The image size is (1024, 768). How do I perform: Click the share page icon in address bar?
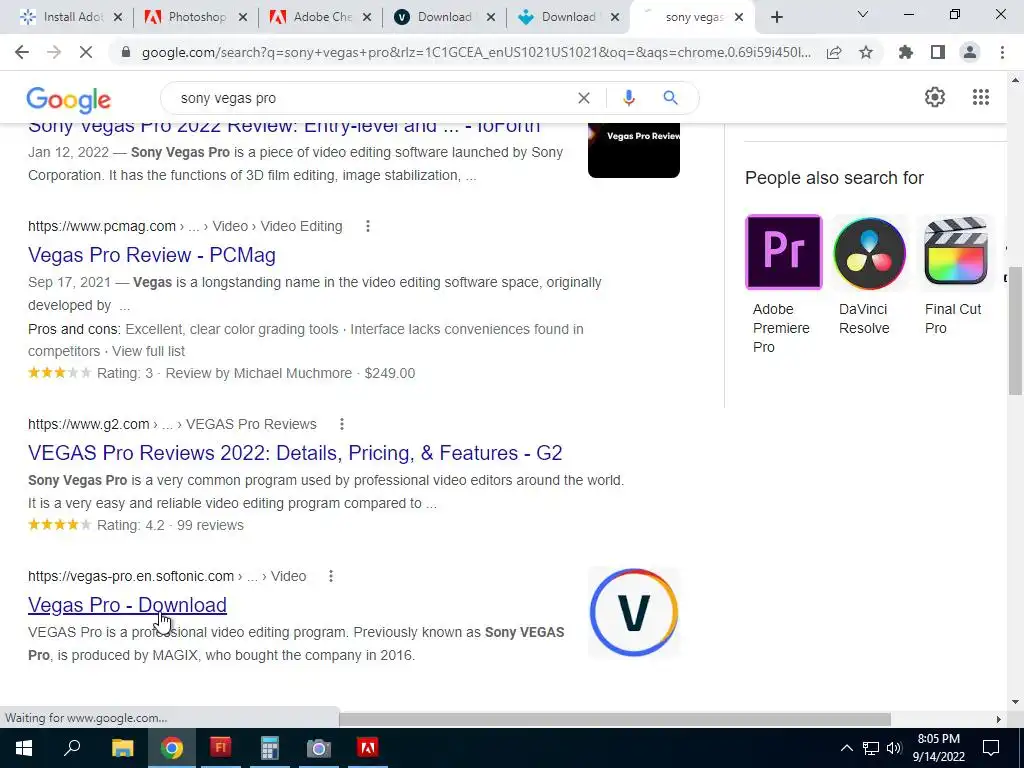pyautogui.click(x=834, y=53)
